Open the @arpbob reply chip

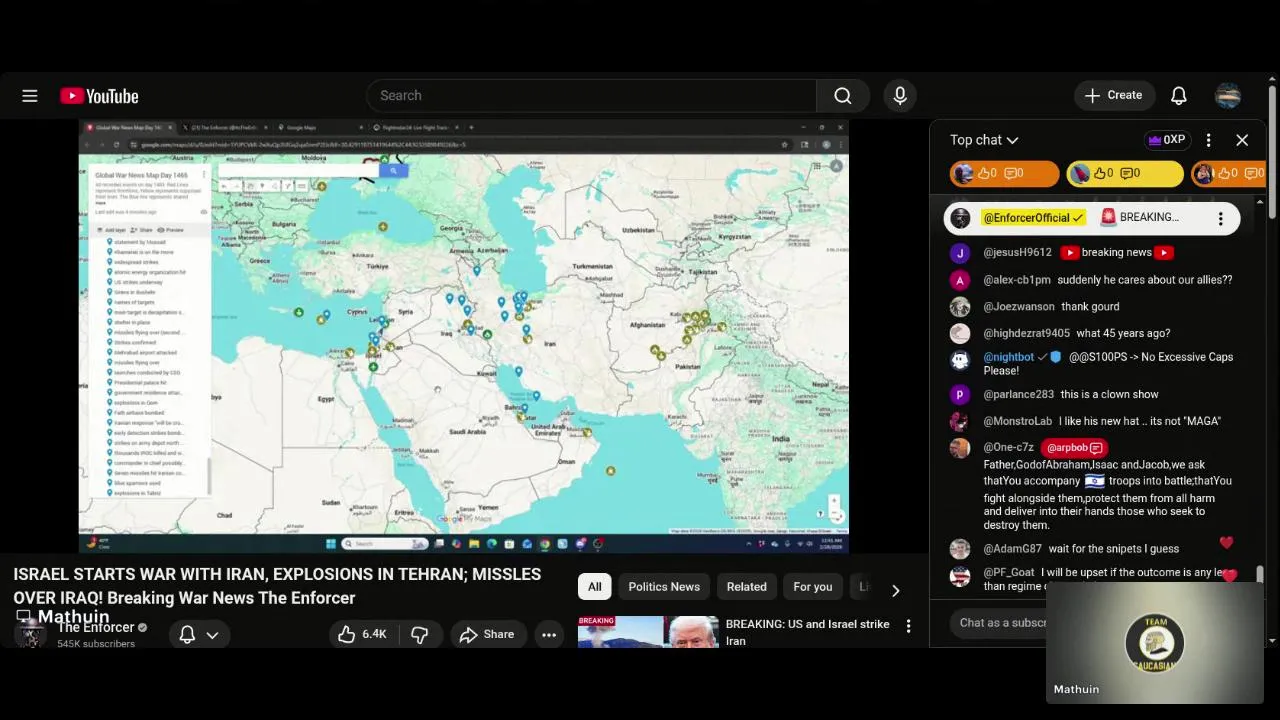(x=1075, y=448)
